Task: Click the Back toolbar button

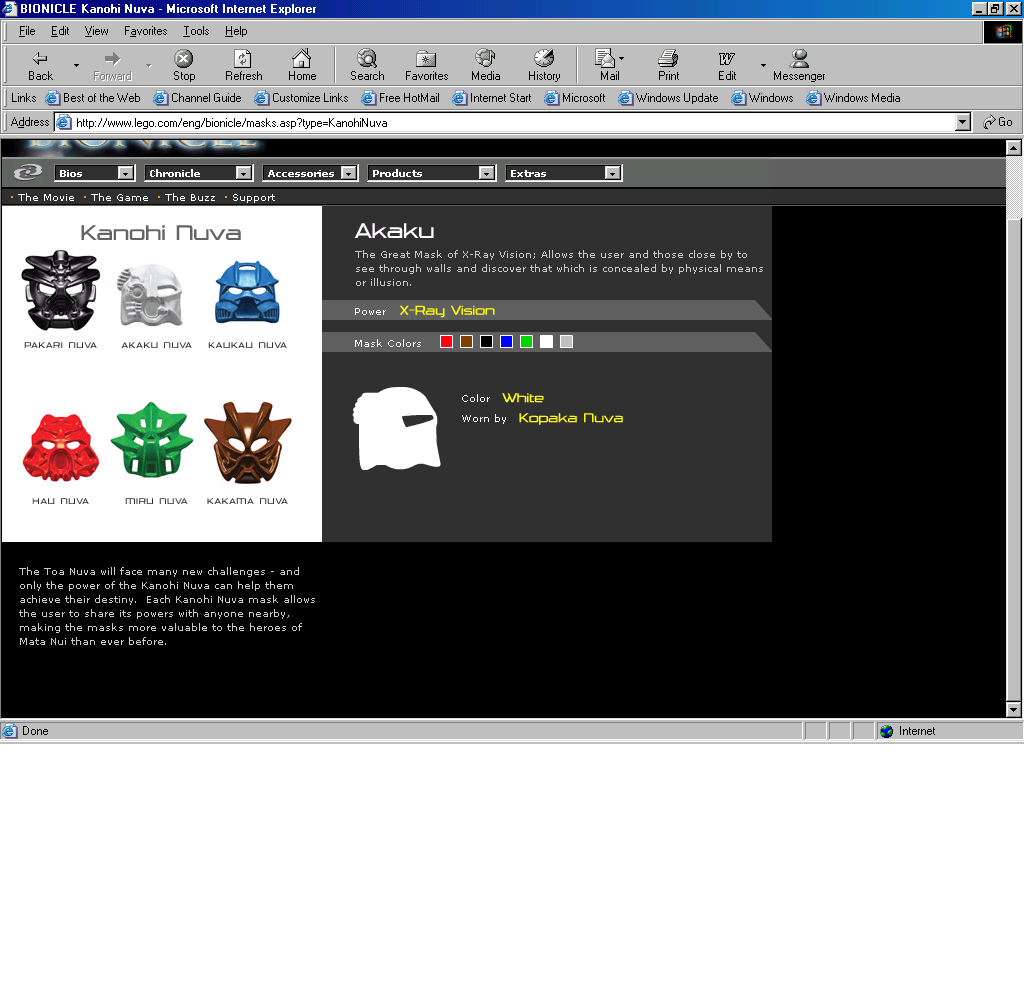Action: [x=40, y=65]
